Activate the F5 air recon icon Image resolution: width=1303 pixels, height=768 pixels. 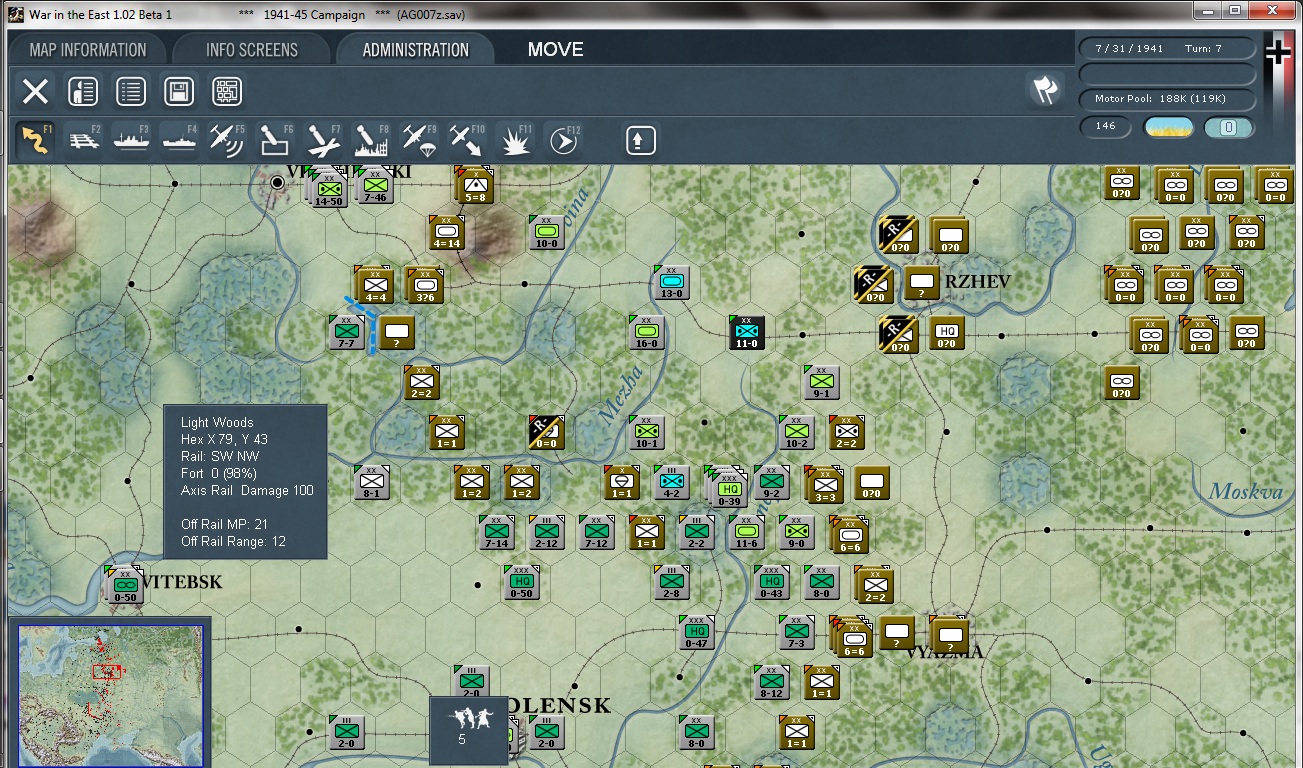coord(227,140)
